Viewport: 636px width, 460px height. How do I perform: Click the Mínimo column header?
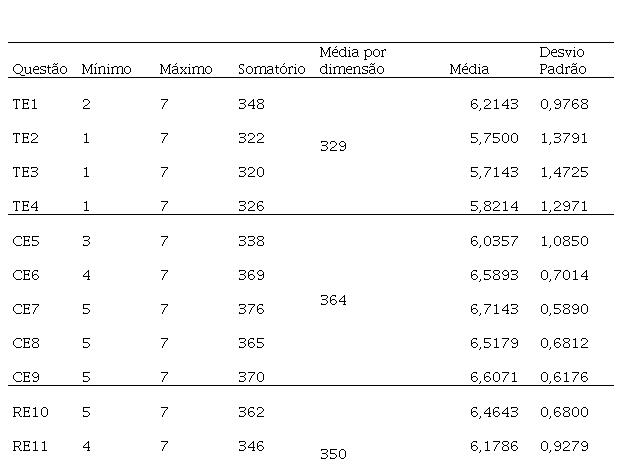[106, 70]
